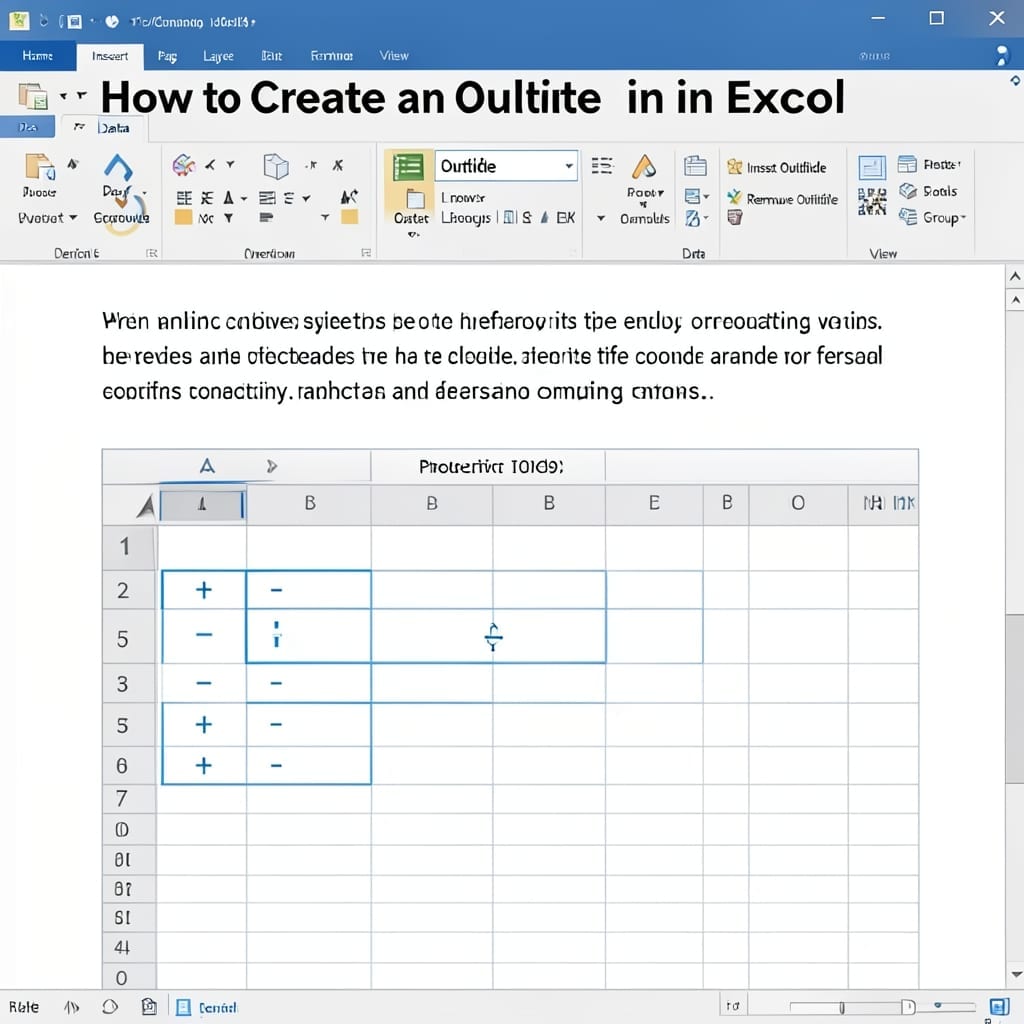Click the orange fill color swatch under grid icon
The width and height of the screenshot is (1024, 1024).
tap(184, 217)
